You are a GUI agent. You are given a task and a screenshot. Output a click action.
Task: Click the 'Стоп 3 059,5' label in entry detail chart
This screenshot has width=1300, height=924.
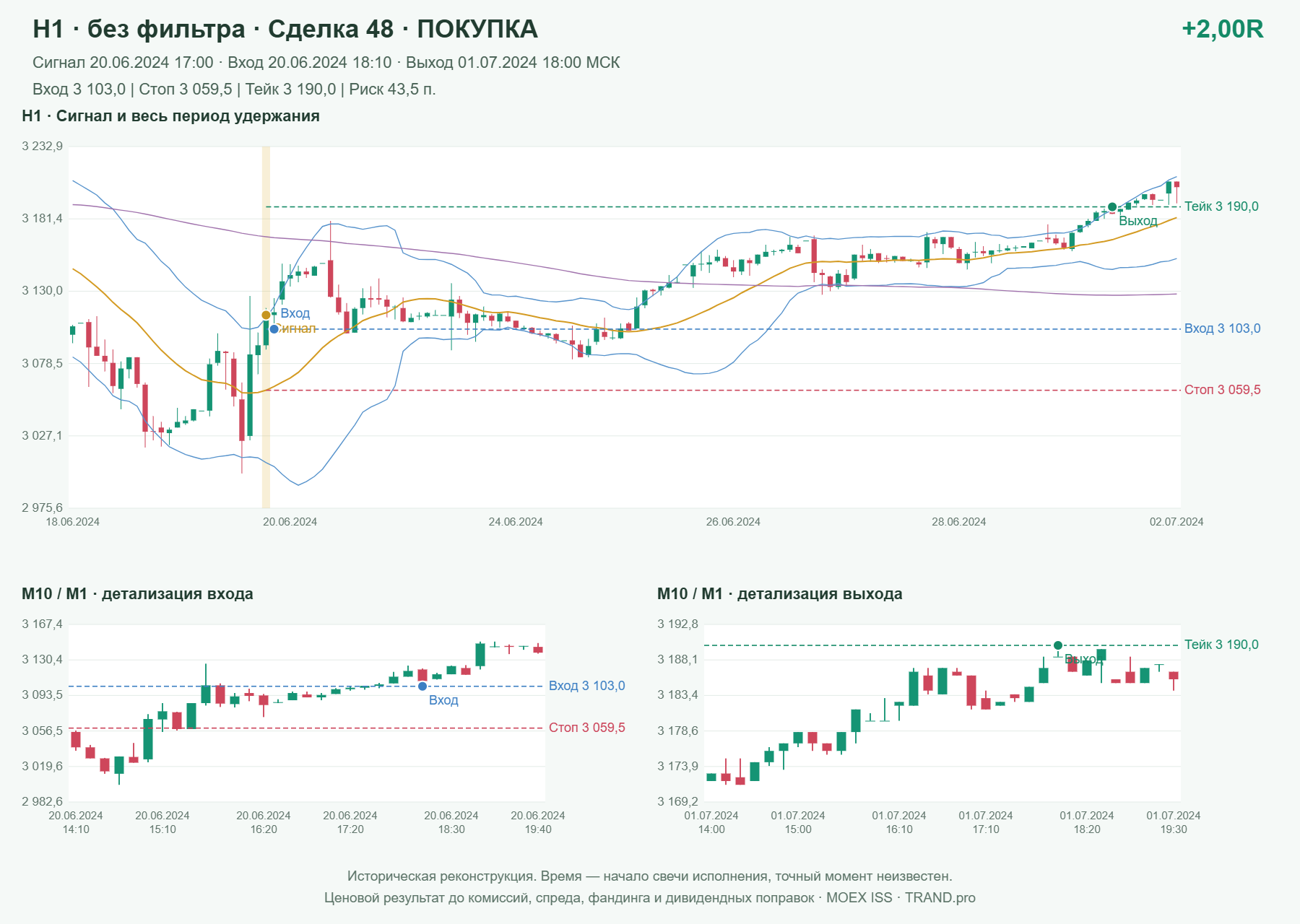click(x=586, y=728)
